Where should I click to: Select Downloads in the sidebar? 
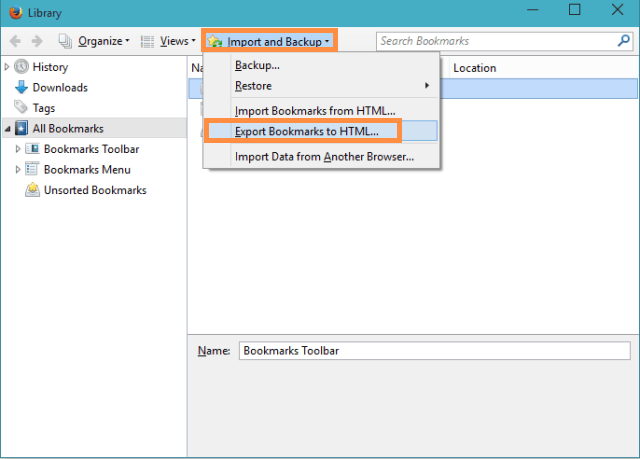coord(60,87)
